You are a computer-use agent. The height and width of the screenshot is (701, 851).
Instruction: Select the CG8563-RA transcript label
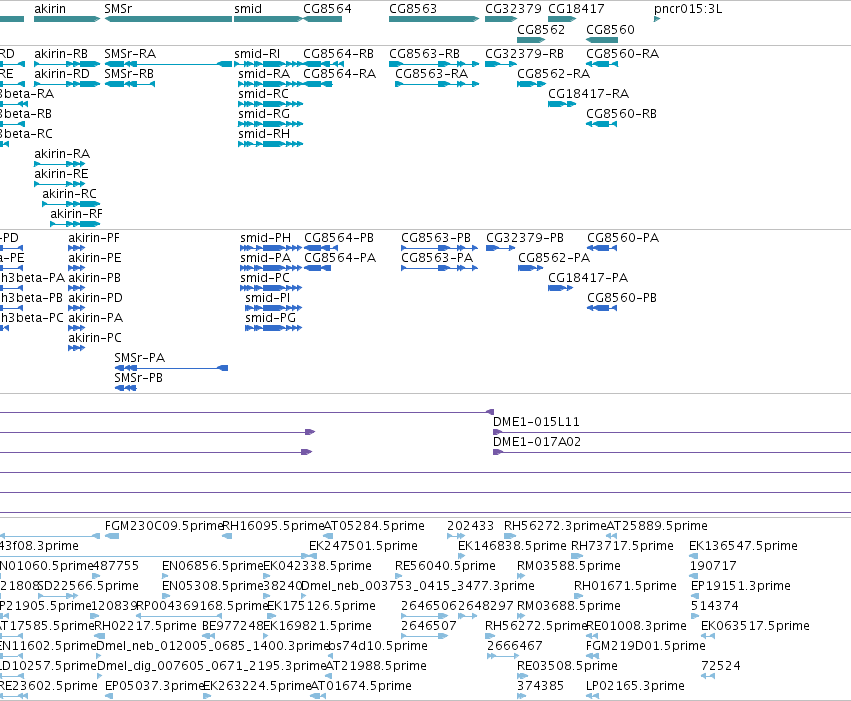pyautogui.click(x=431, y=74)
